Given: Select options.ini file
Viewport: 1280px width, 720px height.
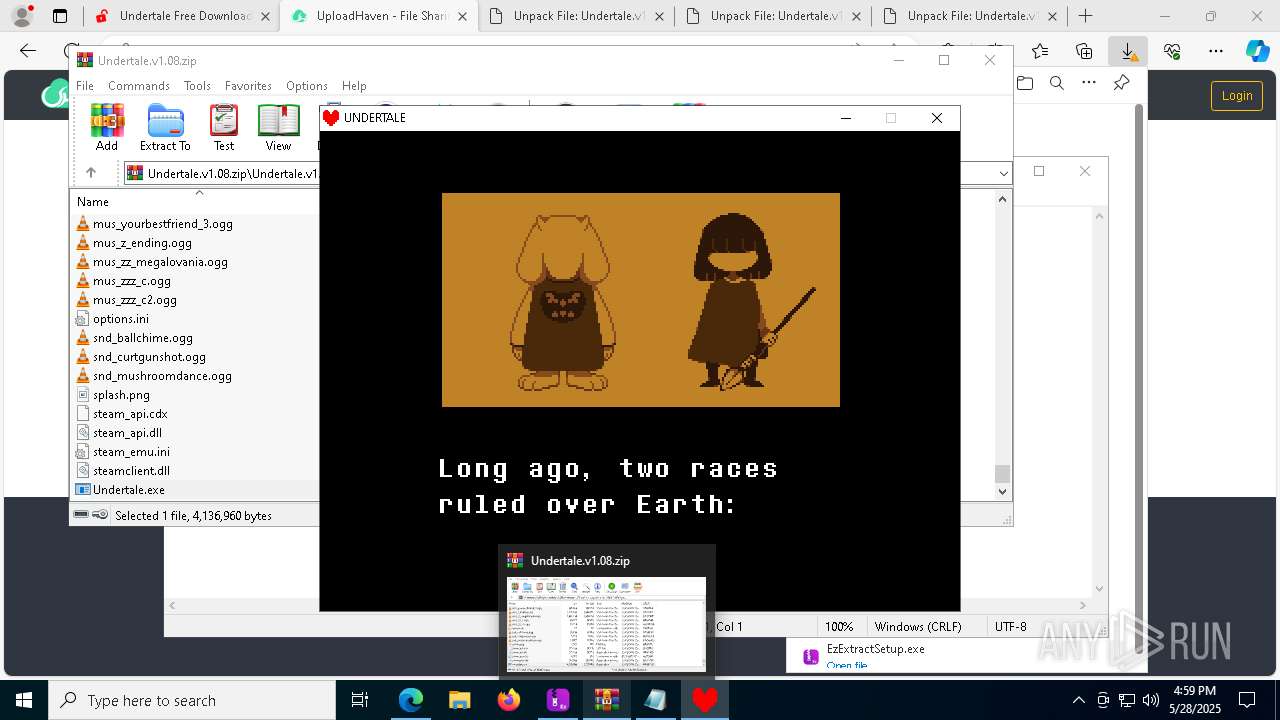Looking at the screenshot, I should point(112,319).
